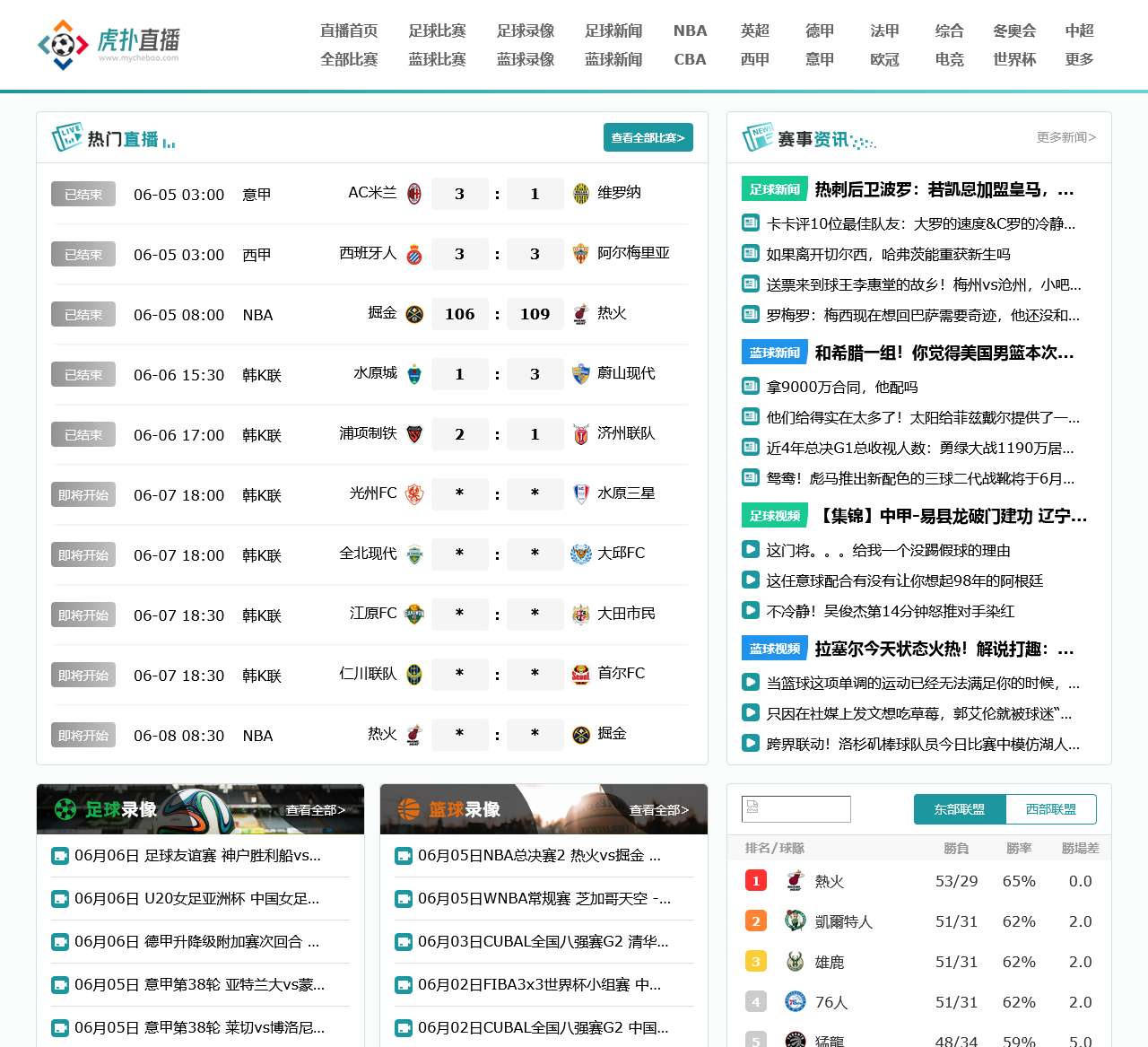Click the 阿尔梅里亚 team crest icon
This screenshot has height=1047, width=1148.
pyautogui.click(x=581, y=253)
